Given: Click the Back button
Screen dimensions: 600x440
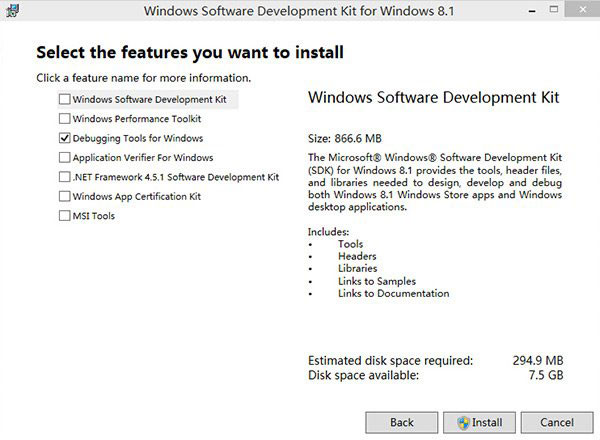Looking at the screenshot, I should (x=402, y=422).
